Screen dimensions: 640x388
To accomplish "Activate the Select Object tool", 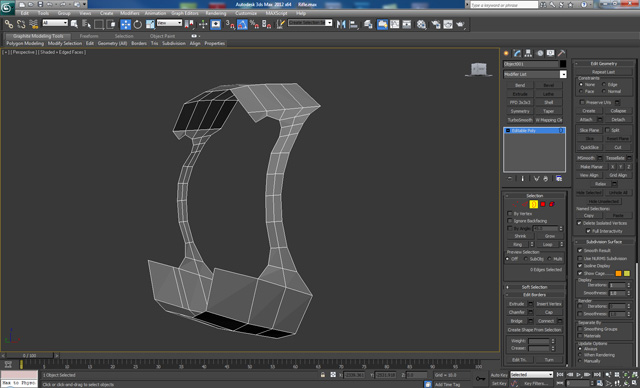I will click(74, 24).
